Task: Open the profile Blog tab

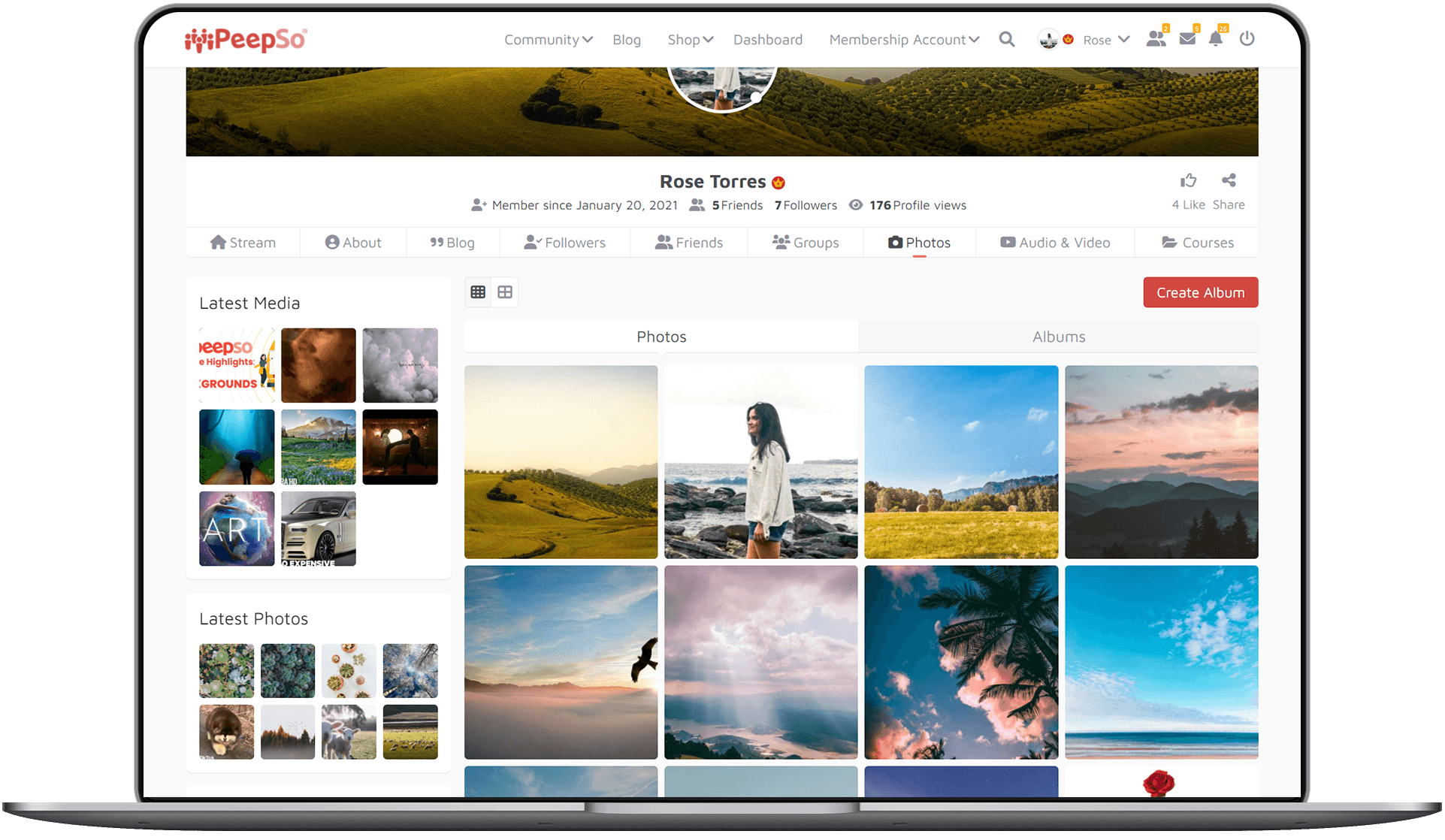Action: (x=452, y=243)
